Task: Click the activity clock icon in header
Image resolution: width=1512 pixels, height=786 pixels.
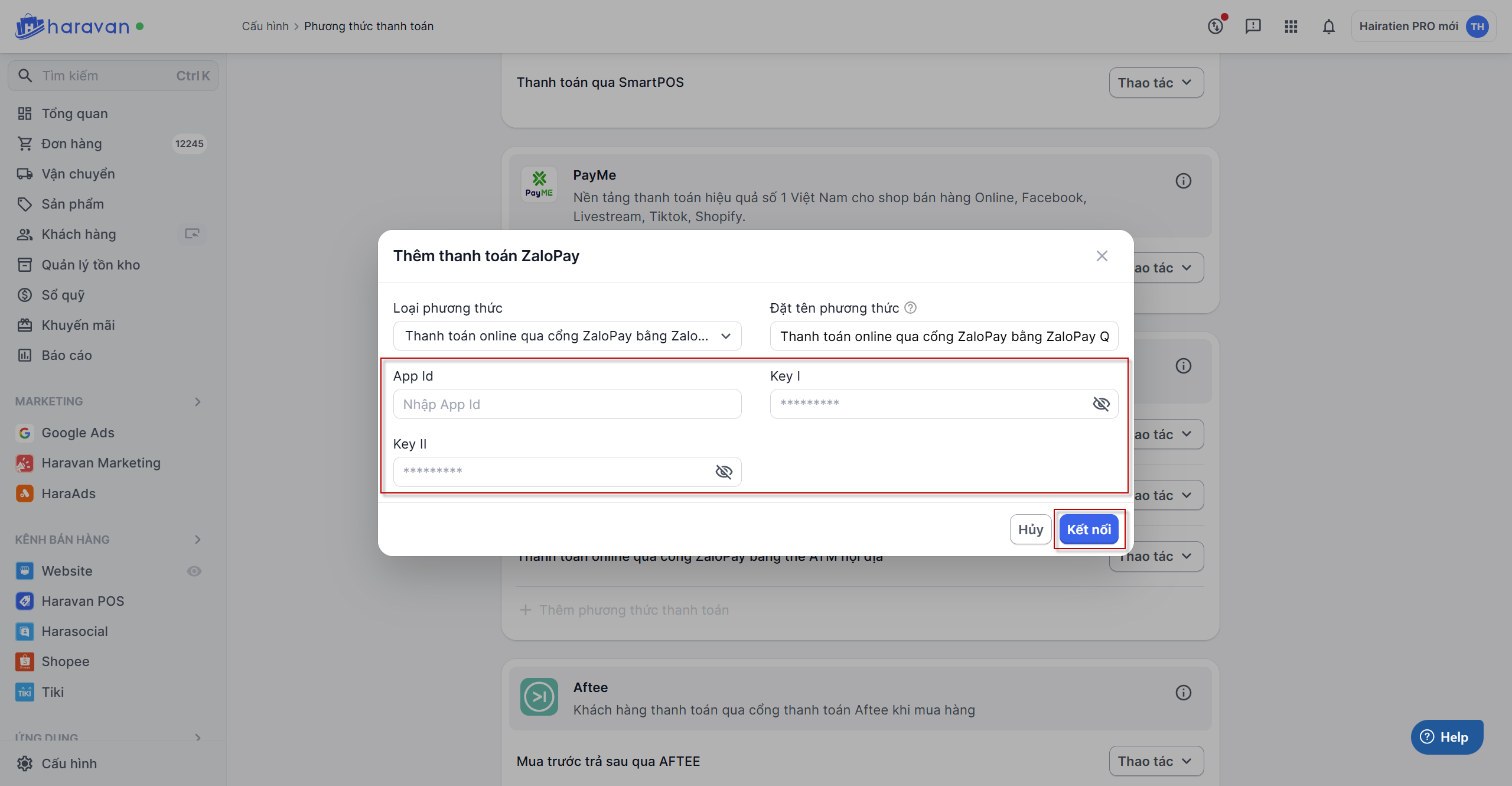Action: [x=1215, y=27]
